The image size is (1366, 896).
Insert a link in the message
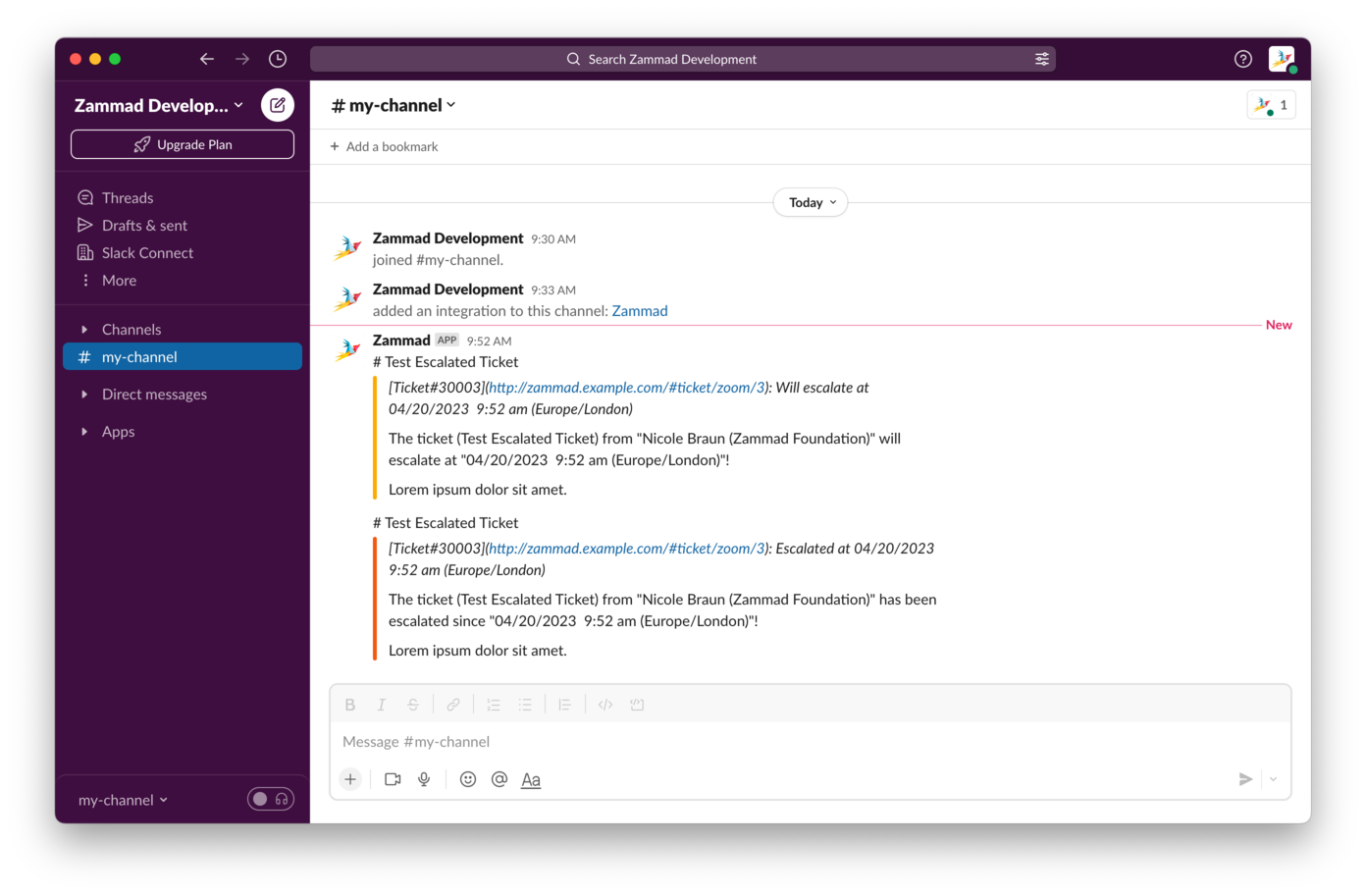(453, 705)
